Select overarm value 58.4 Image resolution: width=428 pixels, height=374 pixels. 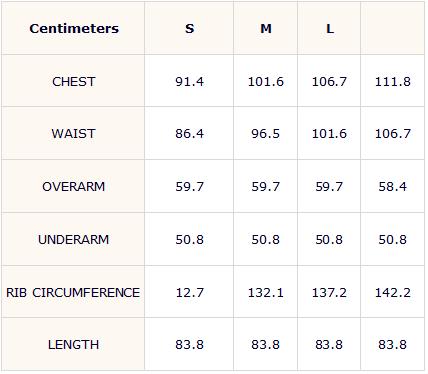click(393, 186)
